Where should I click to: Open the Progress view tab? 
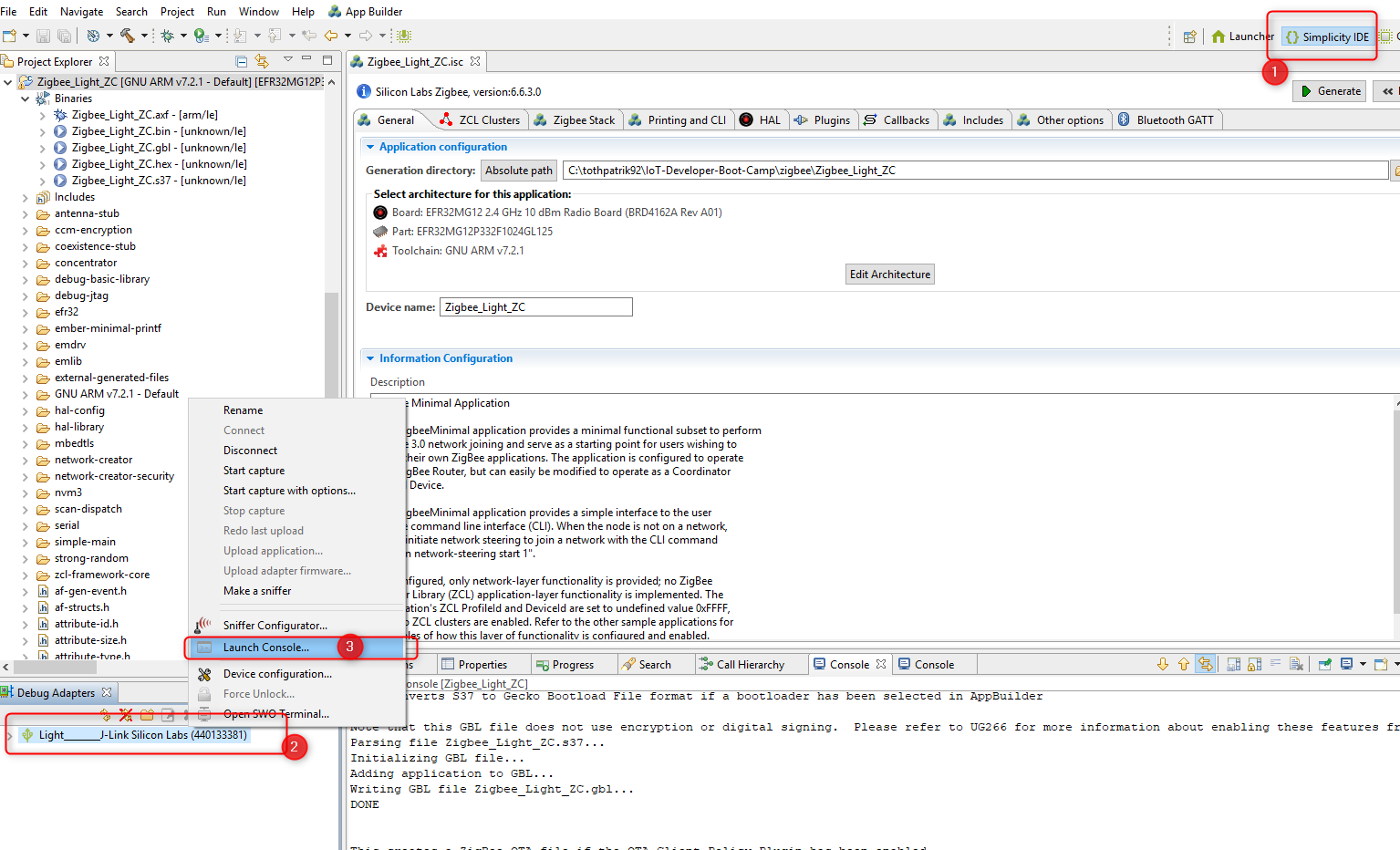click(565, 664)
